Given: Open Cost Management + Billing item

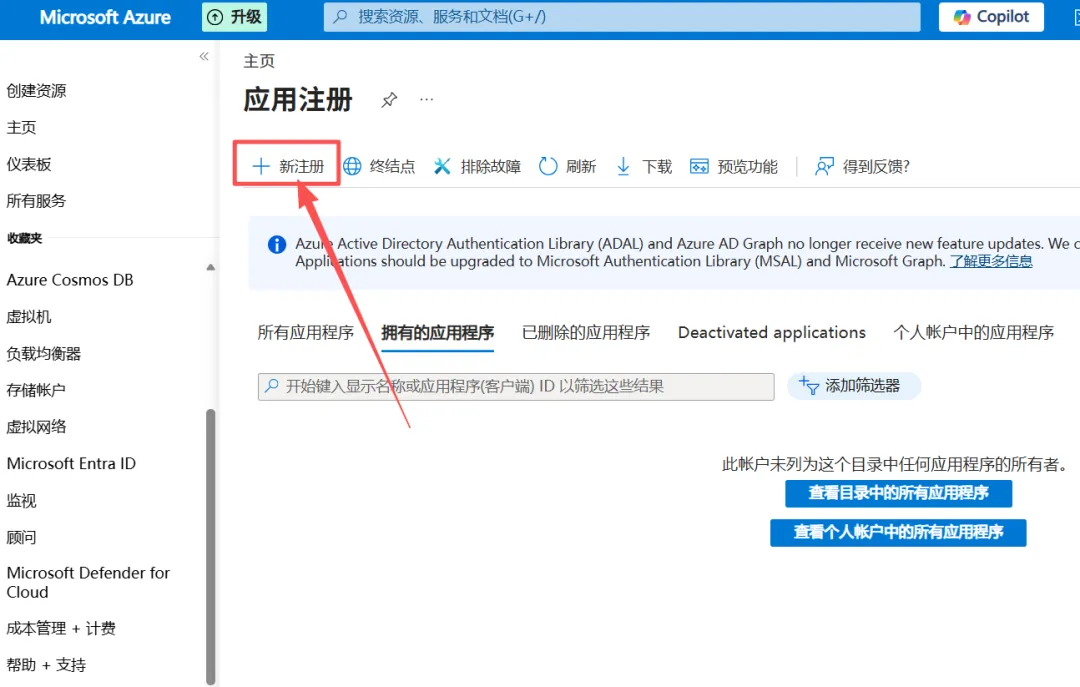Looking at the screenshot, I should coord(61,628).
